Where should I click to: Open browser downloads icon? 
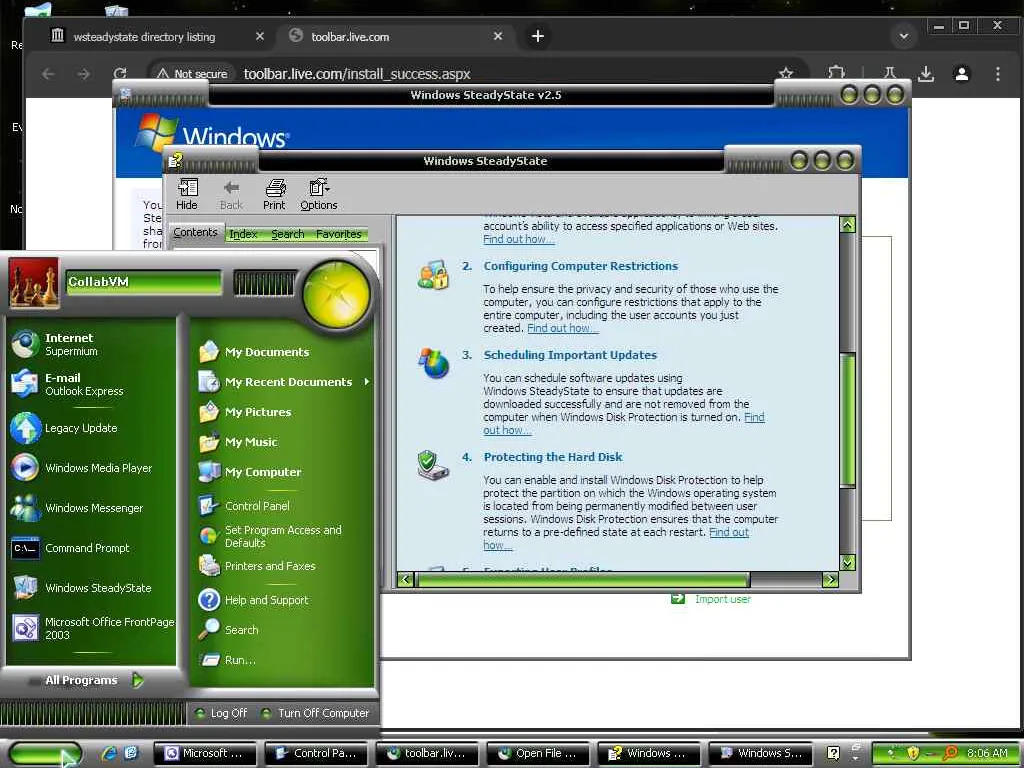pyautogui.click(x=925, y=74)
